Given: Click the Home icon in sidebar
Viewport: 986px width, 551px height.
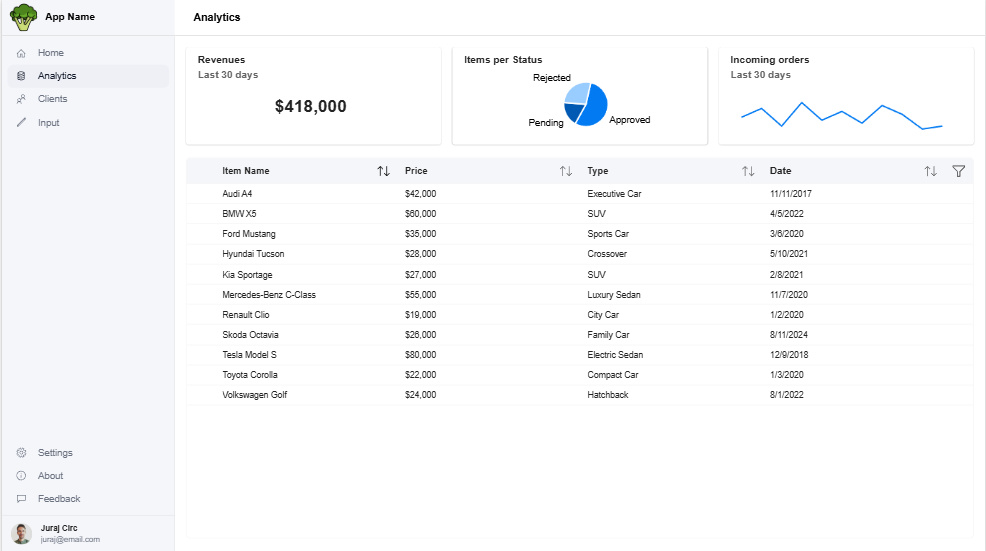Looking at the screenshot, I should (21, 53).
